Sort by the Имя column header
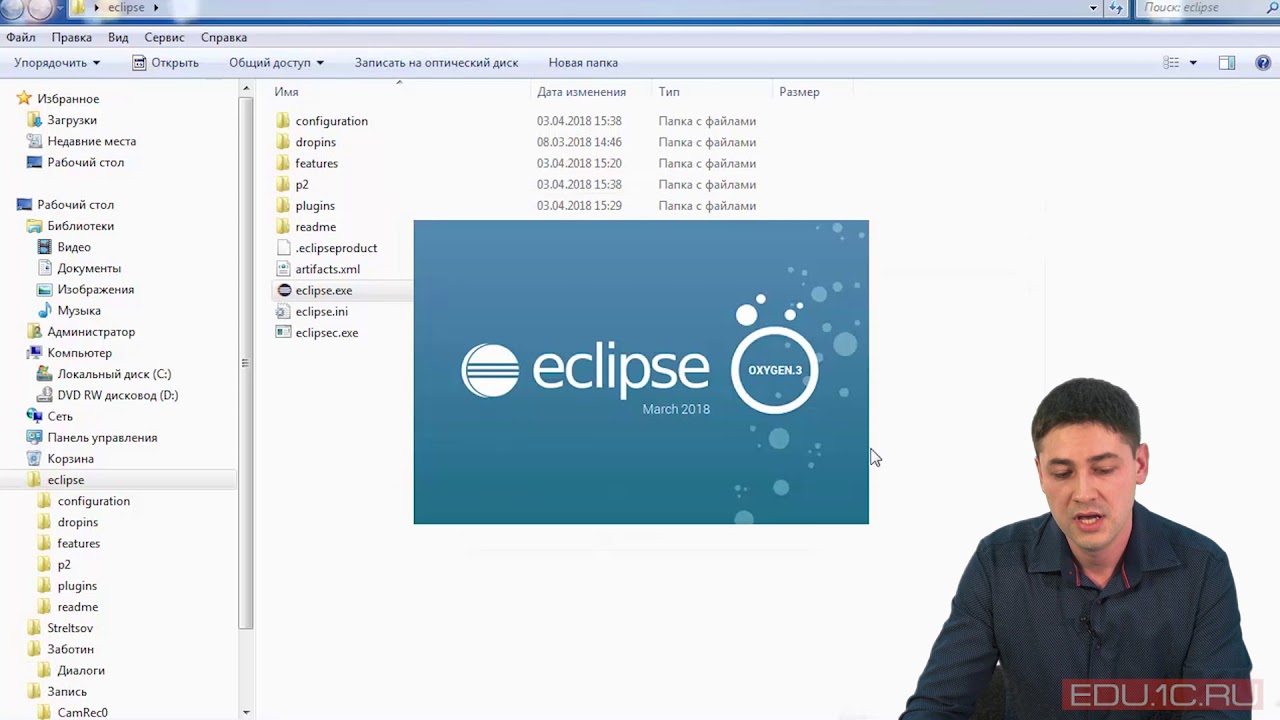1280x720 pixels. coord(287,92)
